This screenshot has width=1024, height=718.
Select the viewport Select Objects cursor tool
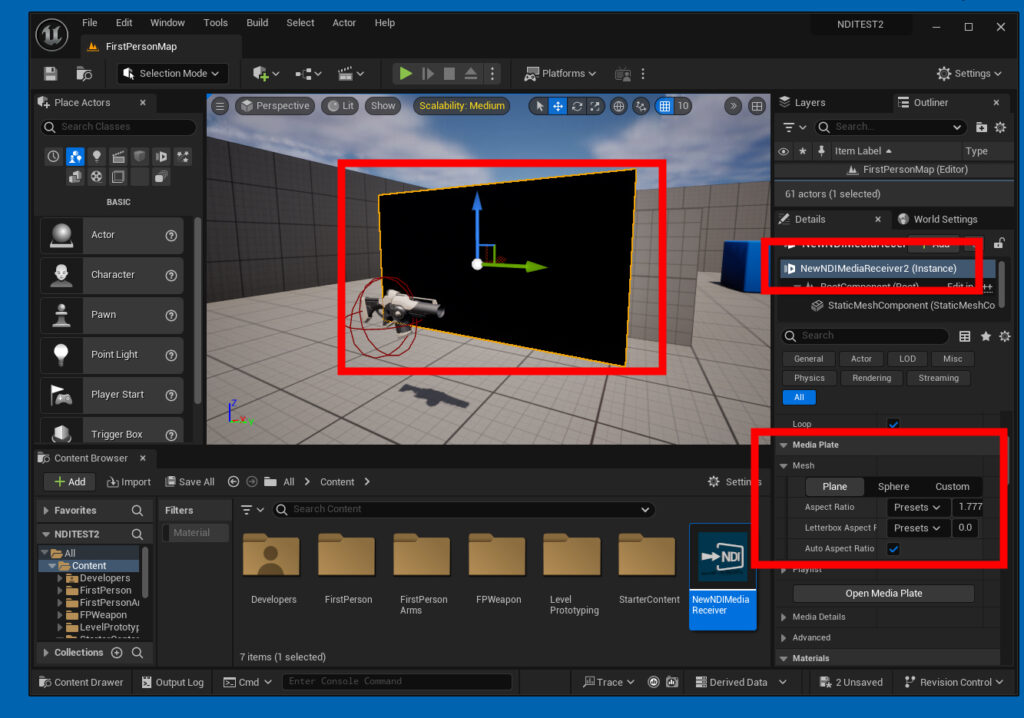pos(540,107)
